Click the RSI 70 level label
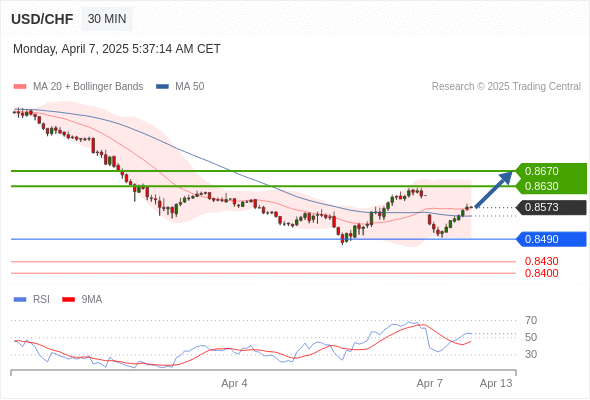Viewport: 590px width, 400px height. point(531,321)
